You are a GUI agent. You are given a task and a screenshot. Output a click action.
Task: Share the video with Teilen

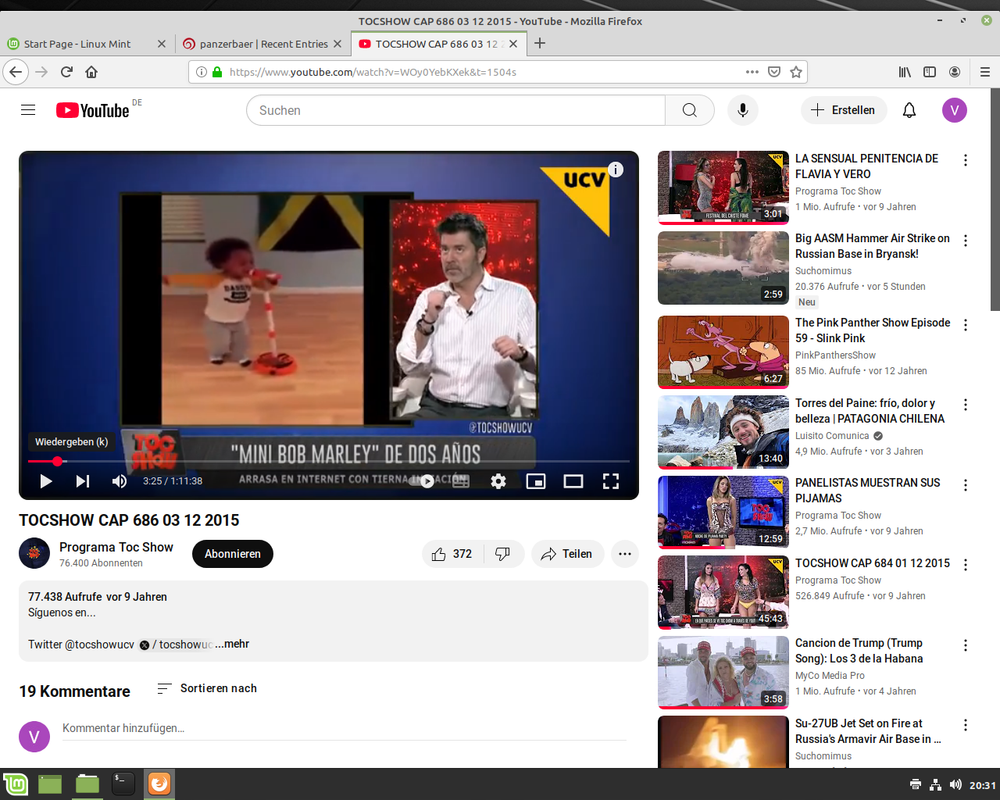[x=566, y=554]
